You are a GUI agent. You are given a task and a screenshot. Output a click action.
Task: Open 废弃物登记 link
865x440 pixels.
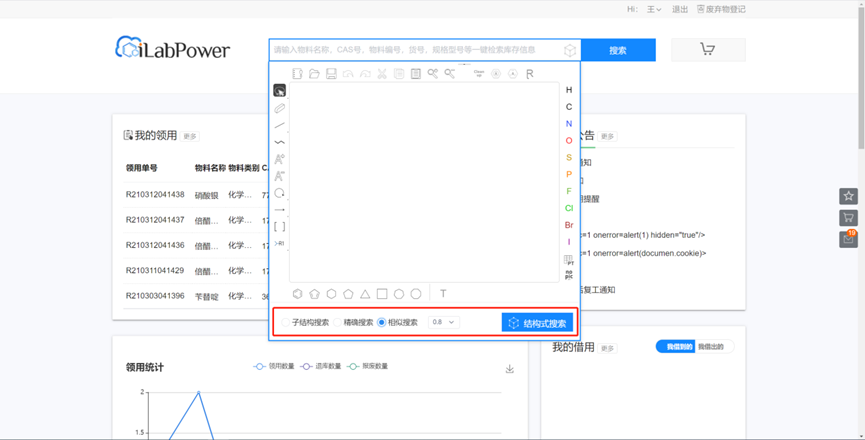(x=721, y=9)
